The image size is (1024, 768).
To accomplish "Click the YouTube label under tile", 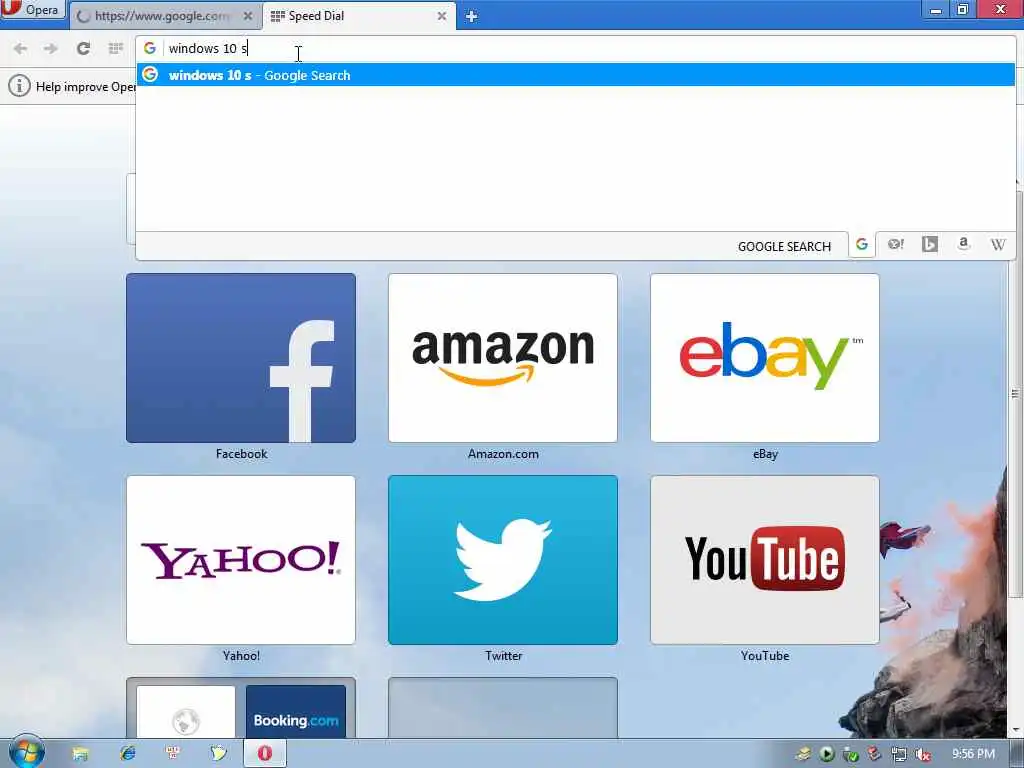I will (x=765, y=656).
